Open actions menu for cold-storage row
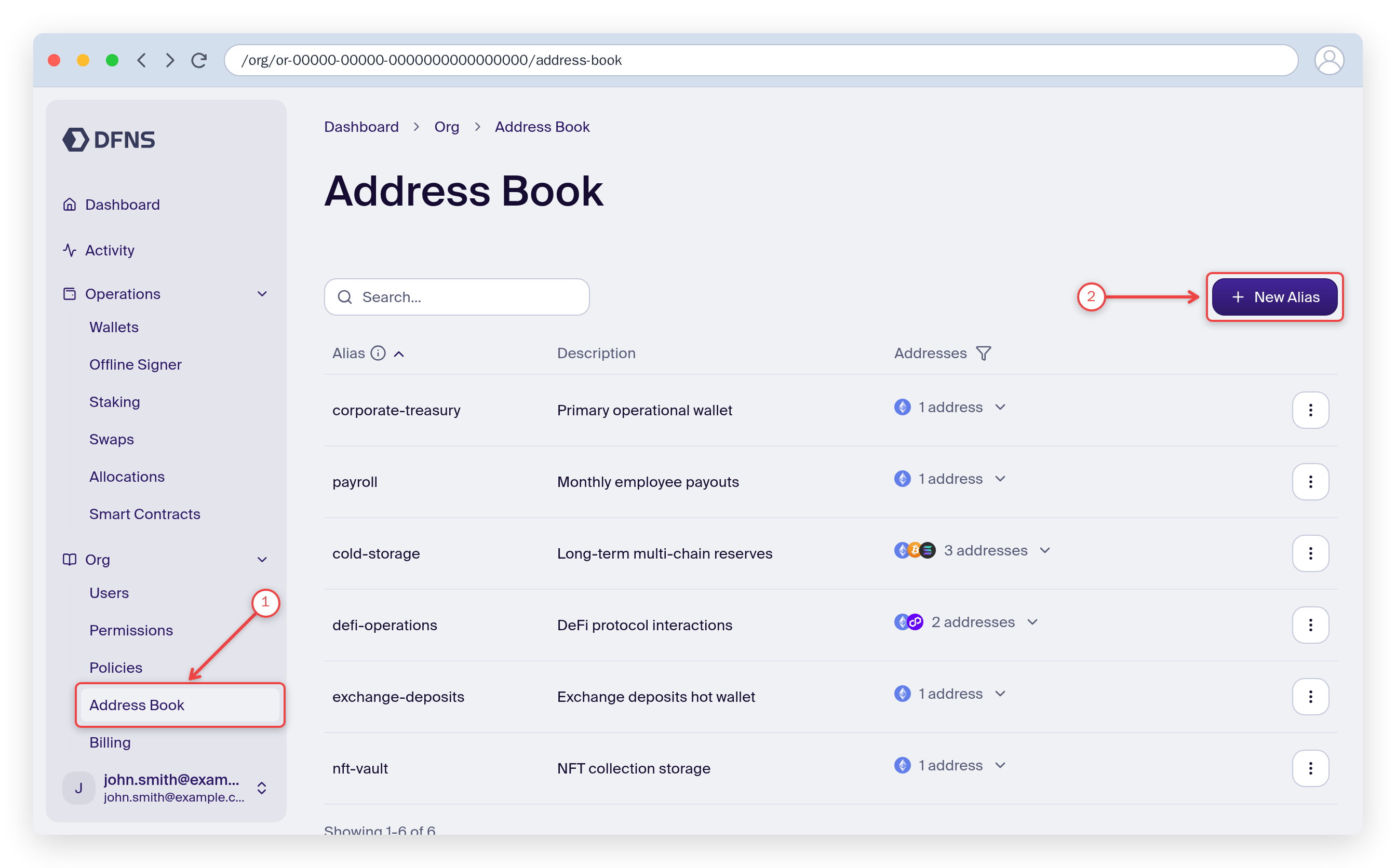The height and width of the screenshot is (868, 1396). point(1310,553)
